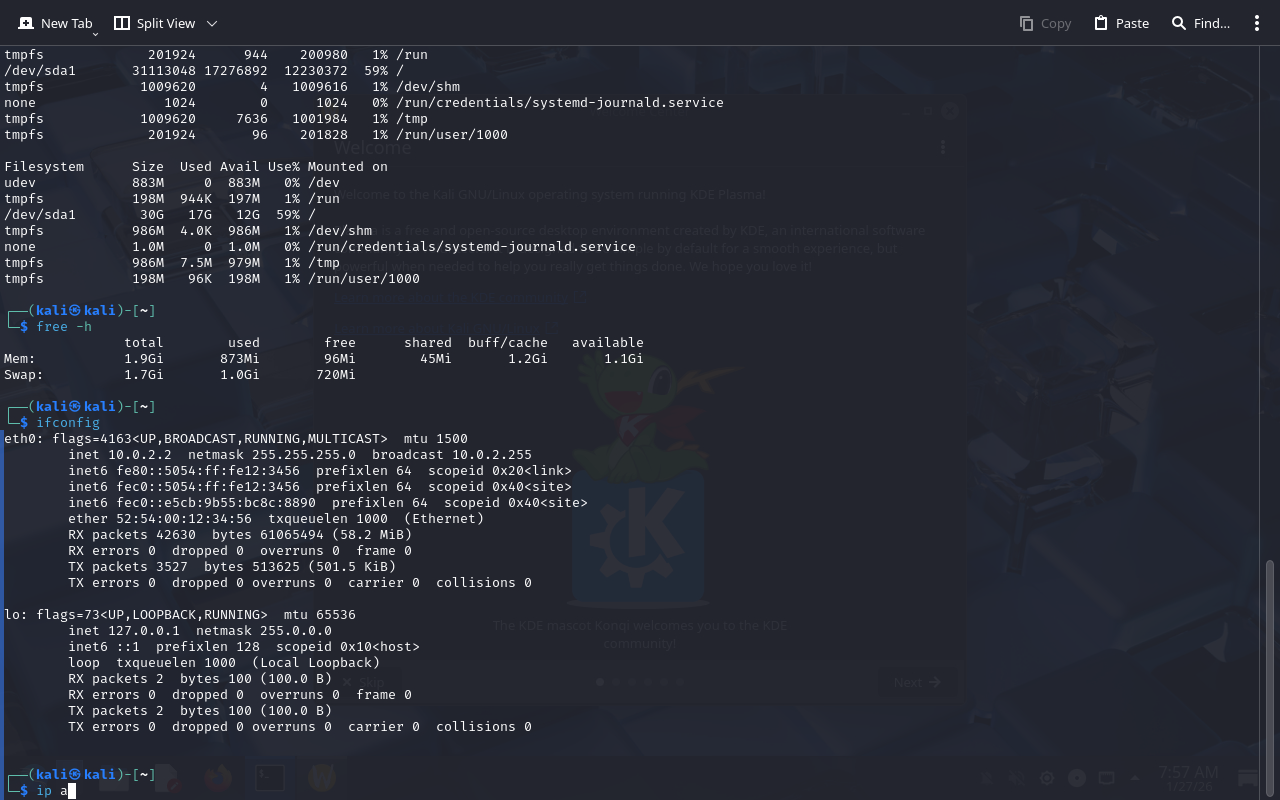Open the three-dot hamburger menu
Viewport: 1280px width, 800px height.
pyautogui.click(x=1257, y=23)
